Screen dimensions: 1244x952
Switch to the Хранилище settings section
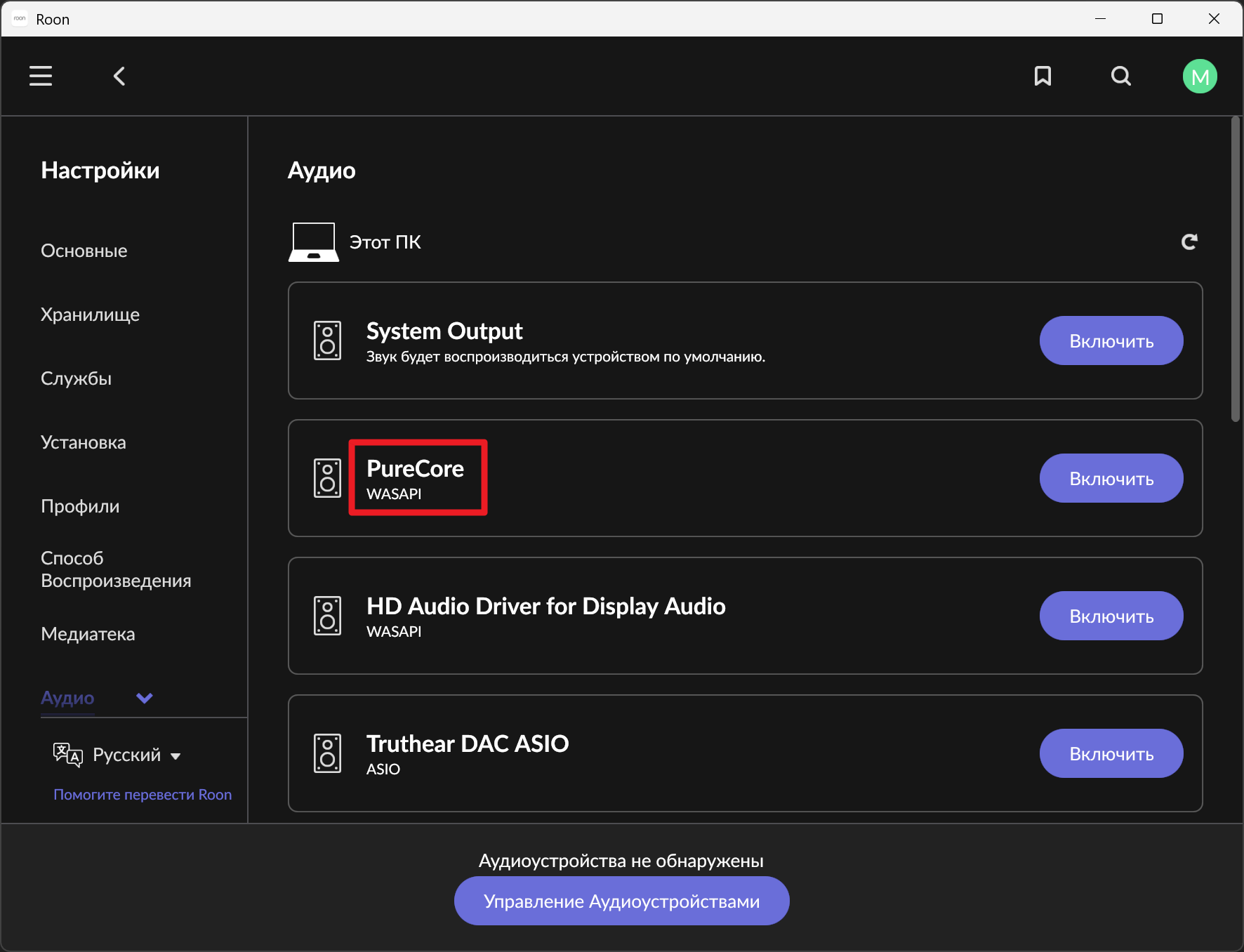(x=90, y=315)
